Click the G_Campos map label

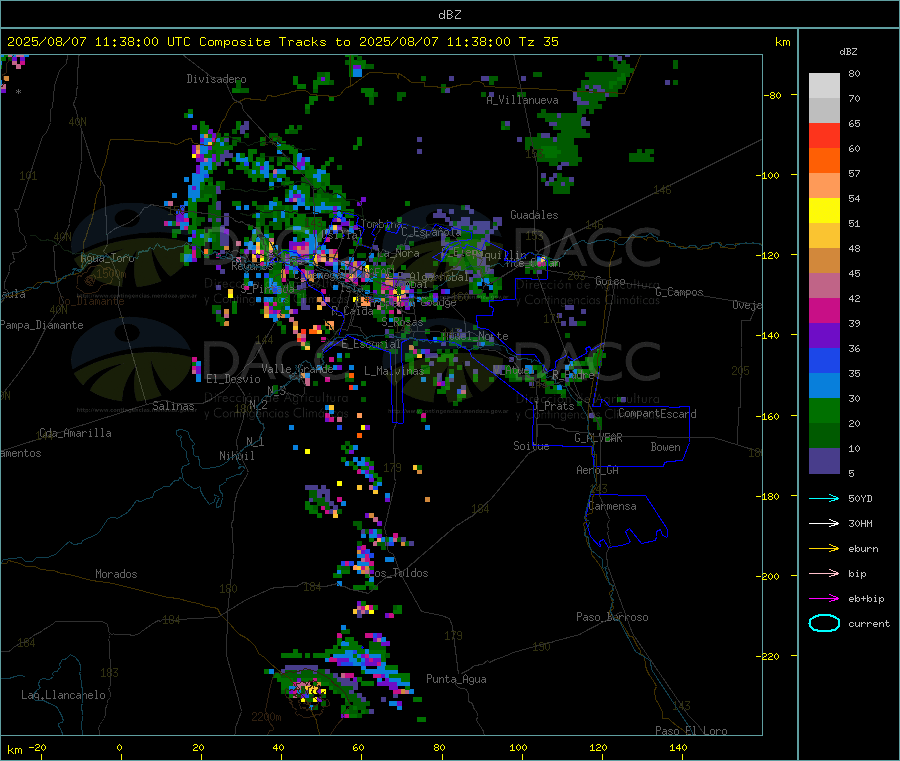680,292
